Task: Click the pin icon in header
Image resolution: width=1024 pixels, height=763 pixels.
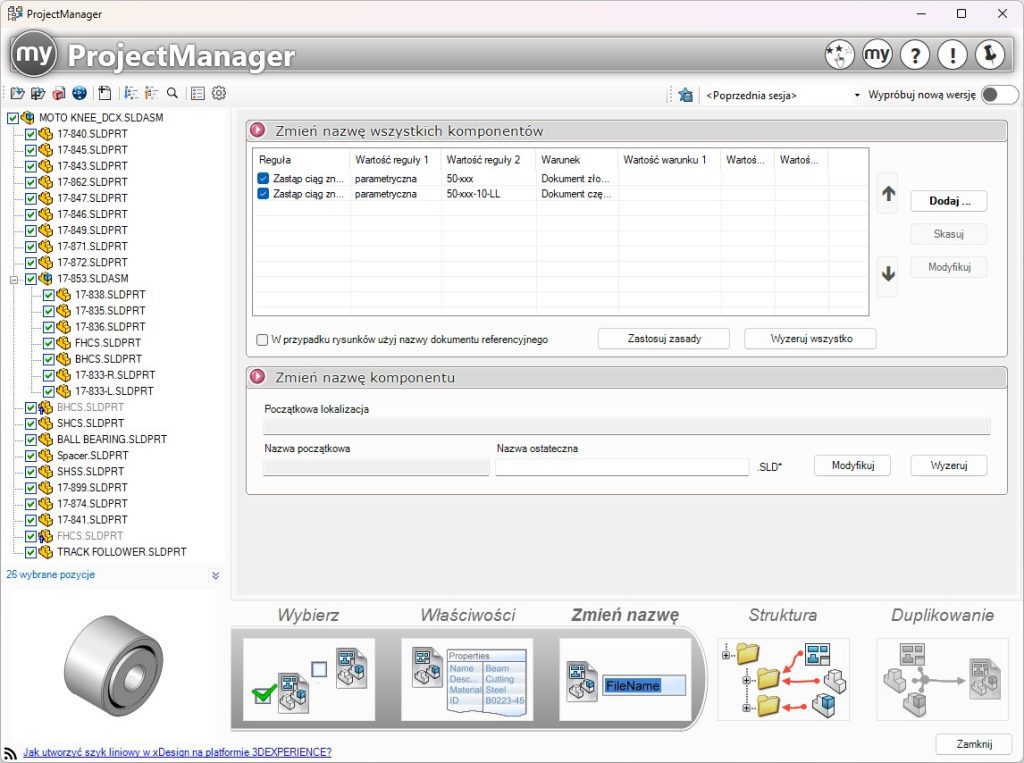Action: (990, 54)
